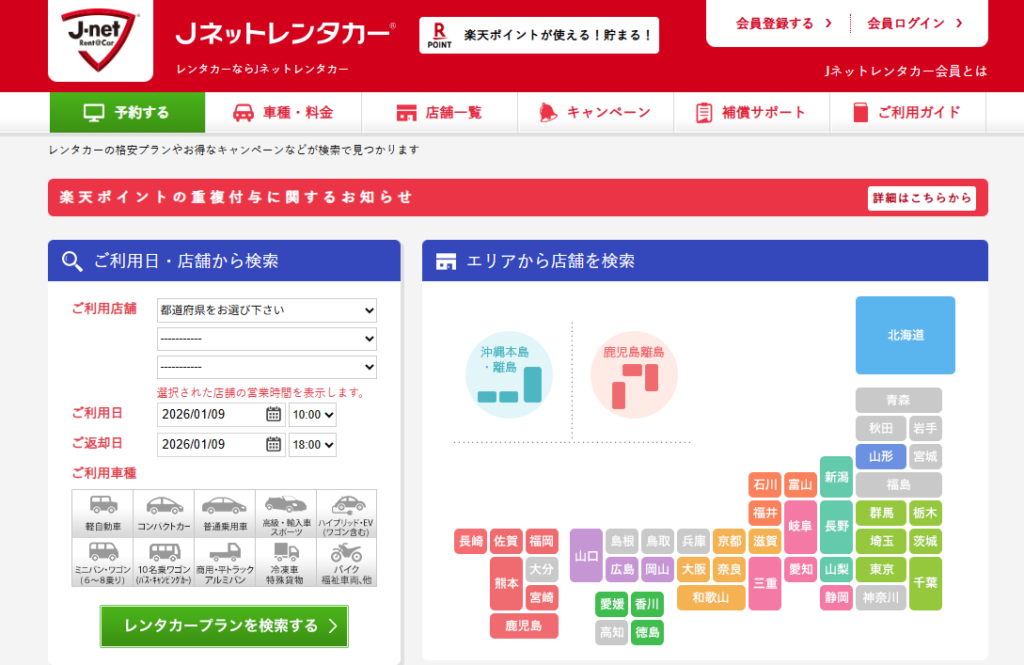Go to 車種・料金 in navigation bar

[x=283, y=113]
